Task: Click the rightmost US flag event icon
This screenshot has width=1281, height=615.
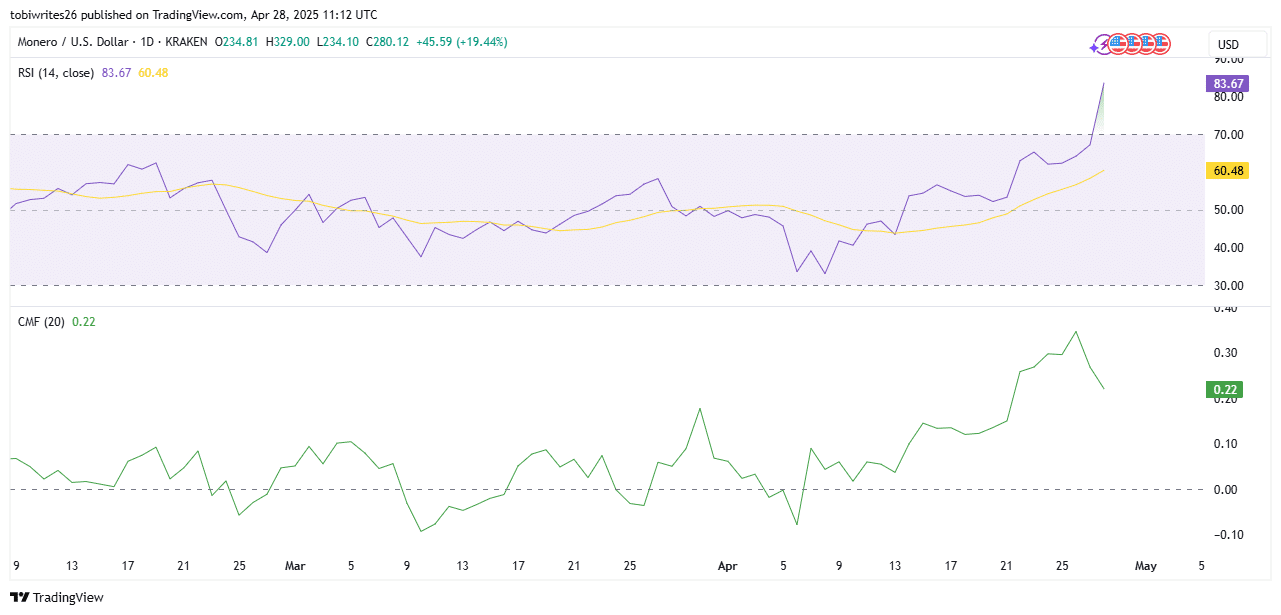Action: pos(1160,44)
